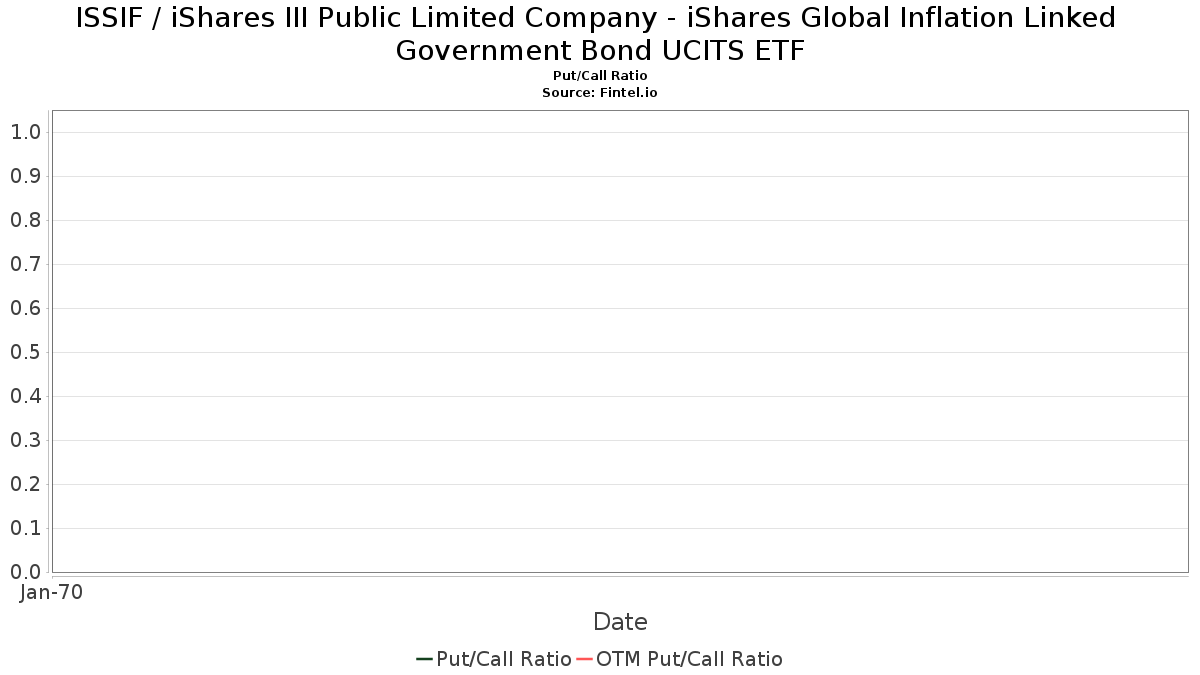The image size is (1200, 675).
Task: Click the 0.5 y-axis tick label
Action: coord(25,352)
